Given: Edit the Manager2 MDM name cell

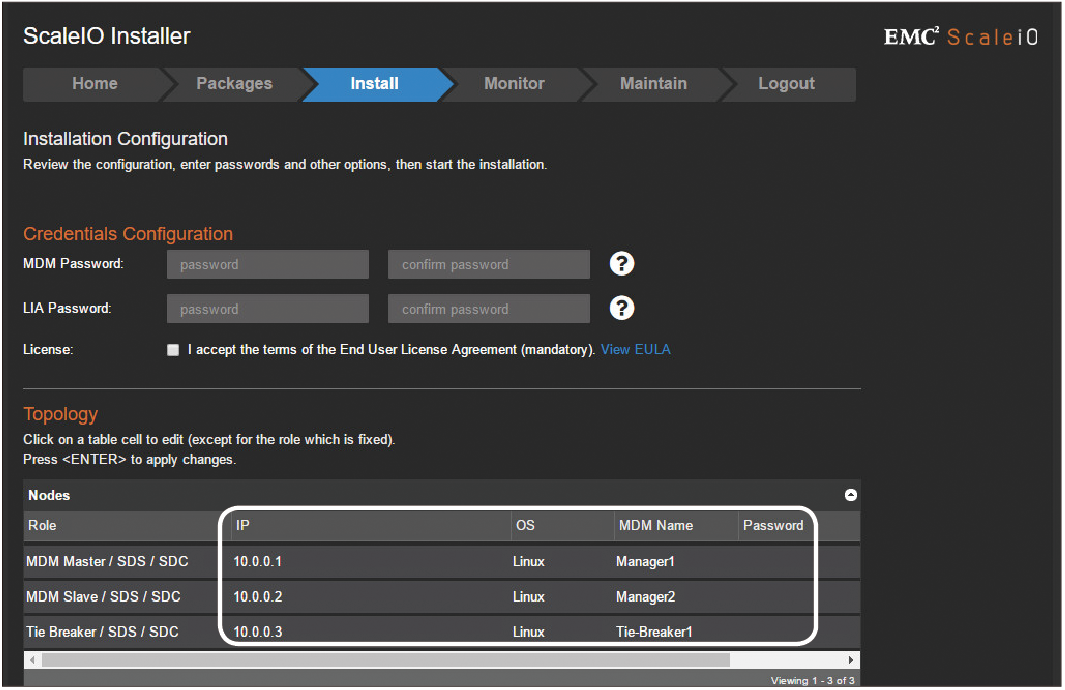Looking at the screenshot, I should [x=676, y=597].
